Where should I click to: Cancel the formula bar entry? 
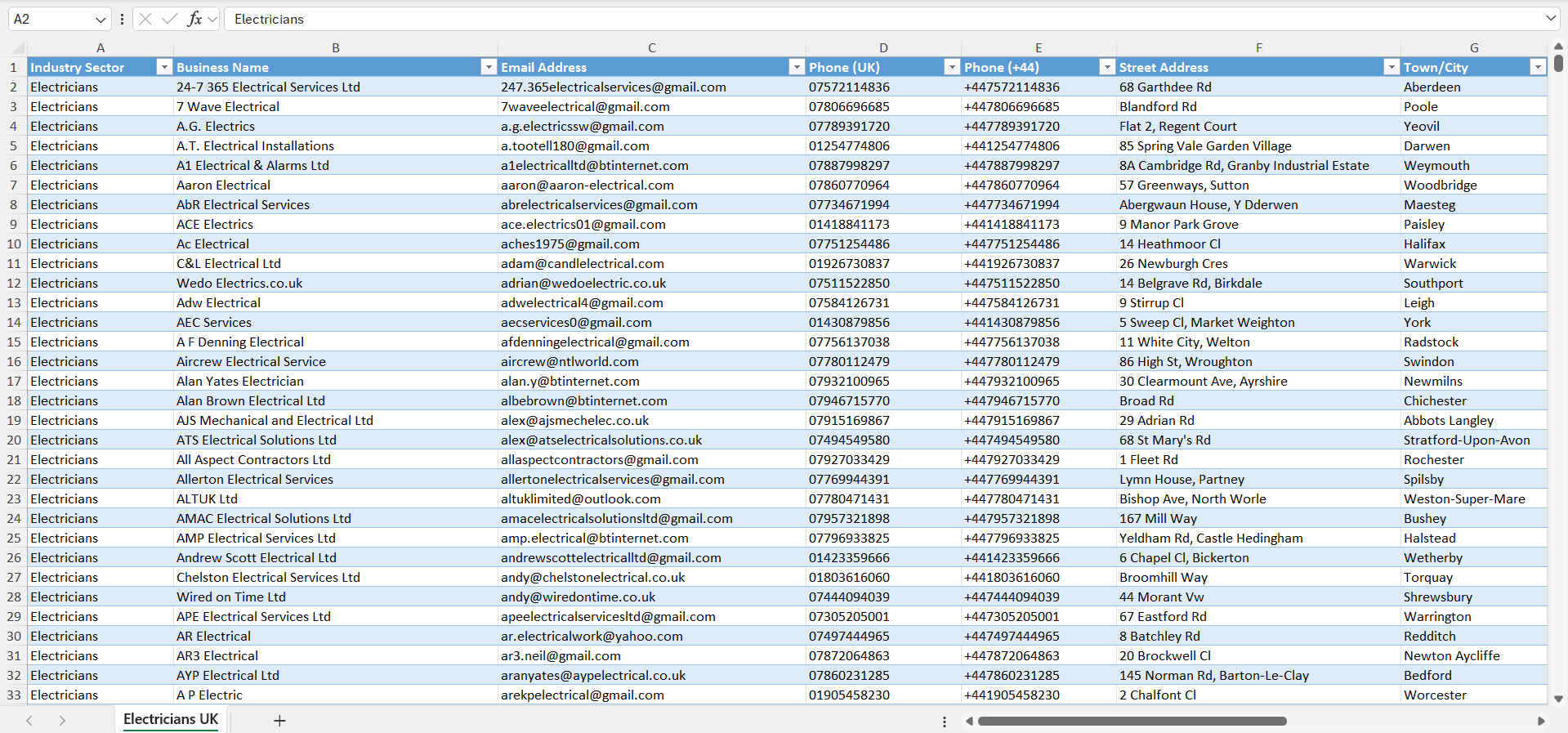click(x=145, y=19)
